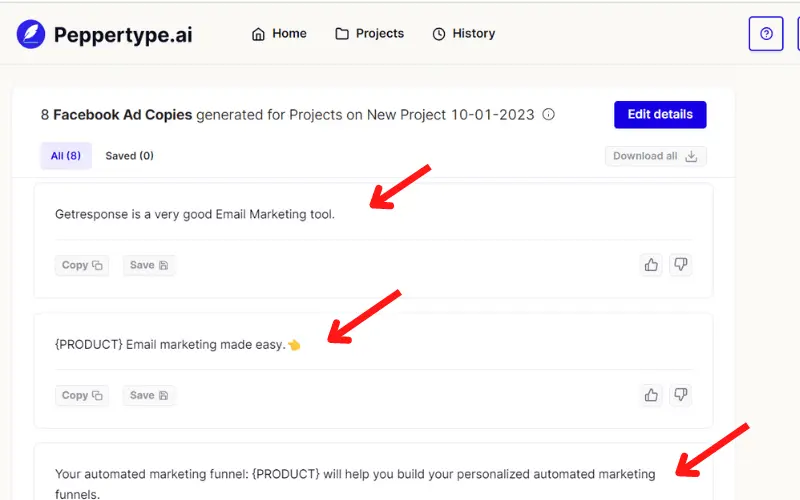Click the Download all button
Image resolution: width=800 pixels, height=500 pixels.
656,156
